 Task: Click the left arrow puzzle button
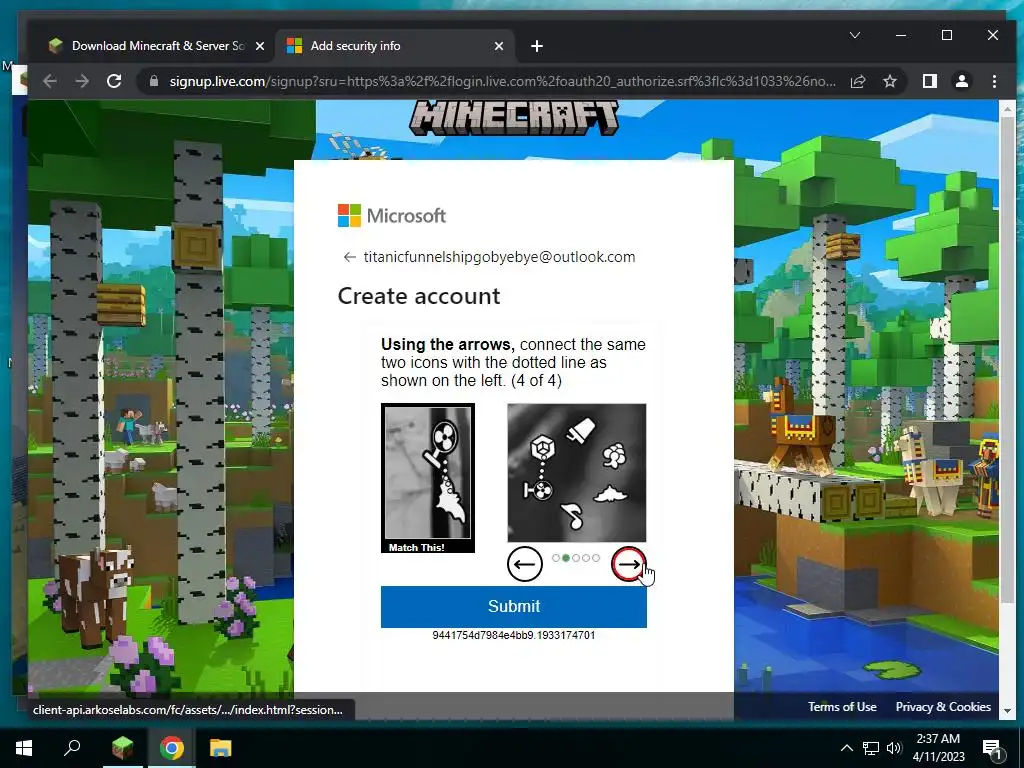(524, 564)
